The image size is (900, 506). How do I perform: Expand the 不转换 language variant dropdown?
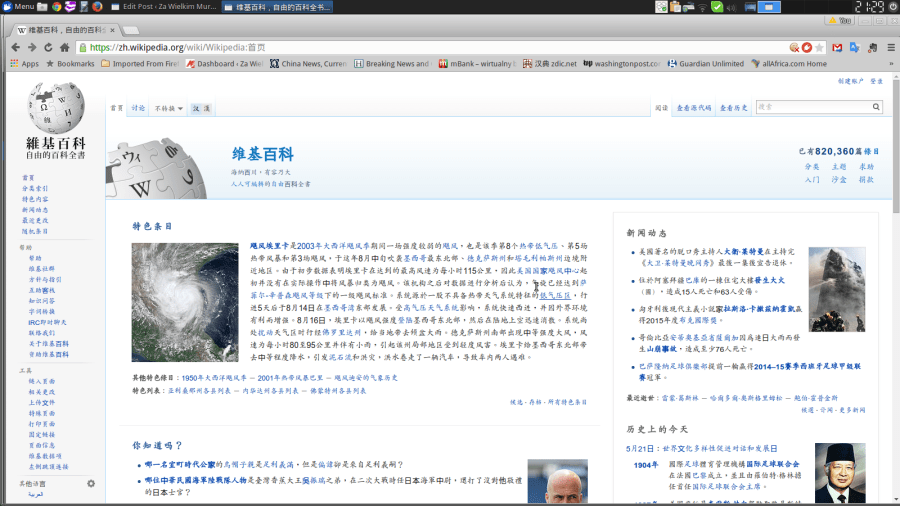click(x=169, y=108)
